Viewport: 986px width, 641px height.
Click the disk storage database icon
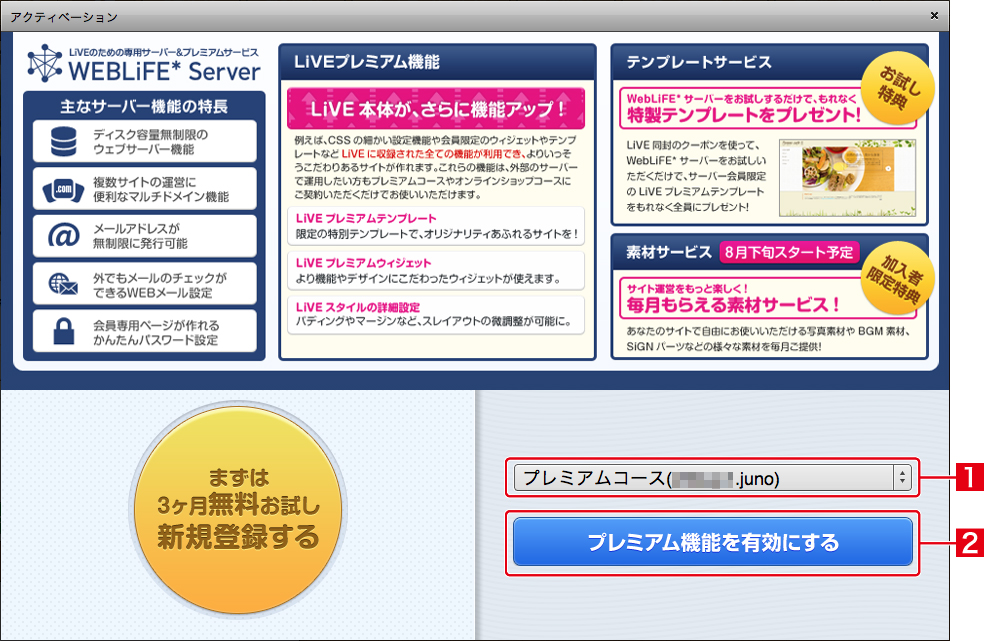64,142
